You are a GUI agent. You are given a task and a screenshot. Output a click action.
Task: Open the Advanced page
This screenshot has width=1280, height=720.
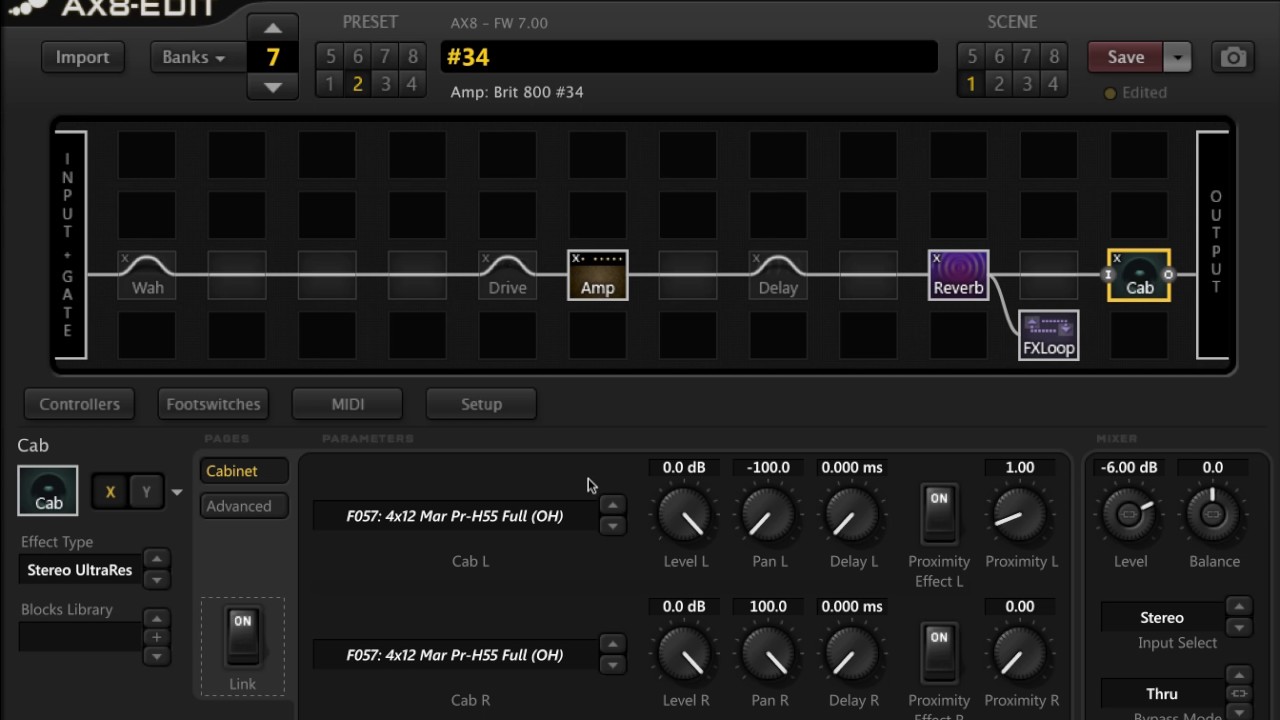point(244,506)
